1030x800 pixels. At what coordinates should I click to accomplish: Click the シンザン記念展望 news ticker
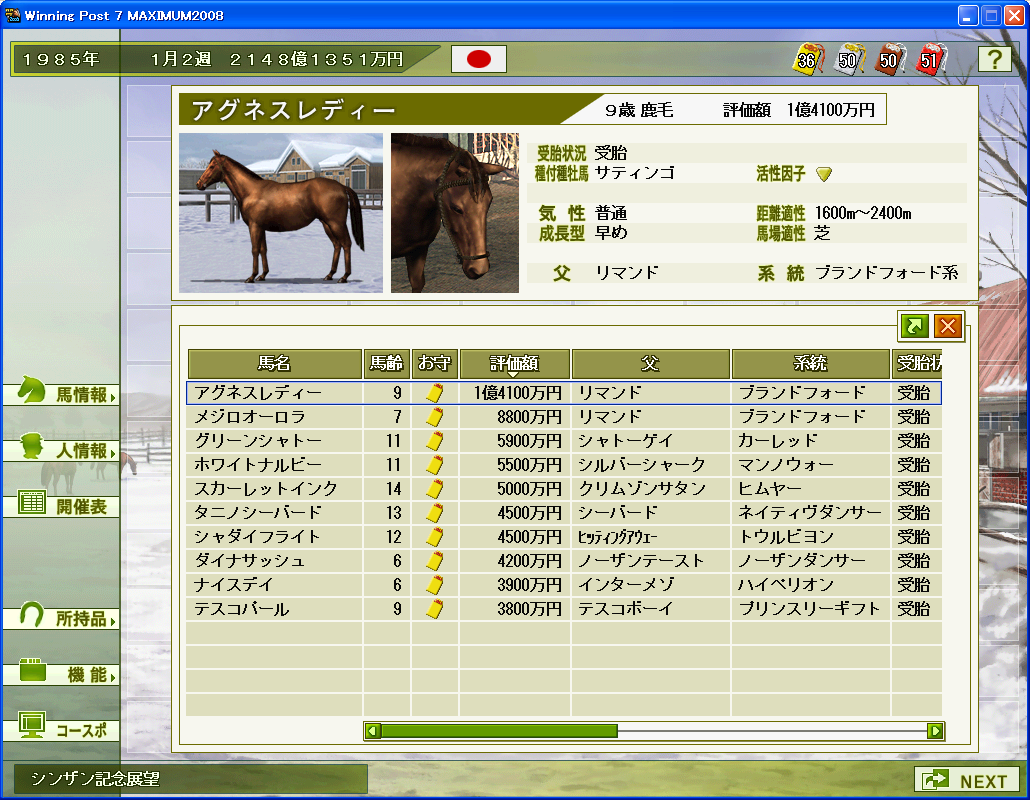190,779
